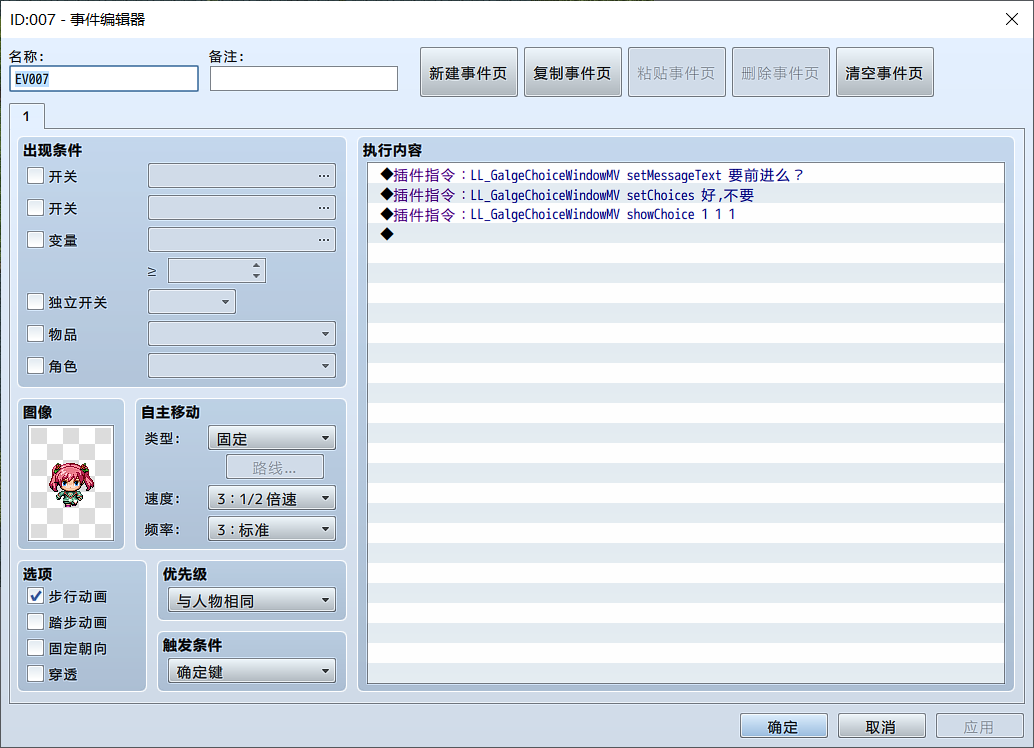The image size is (1034, 748).
Task: Check the 踏步动画 option
Action: [x=36, y=621]
